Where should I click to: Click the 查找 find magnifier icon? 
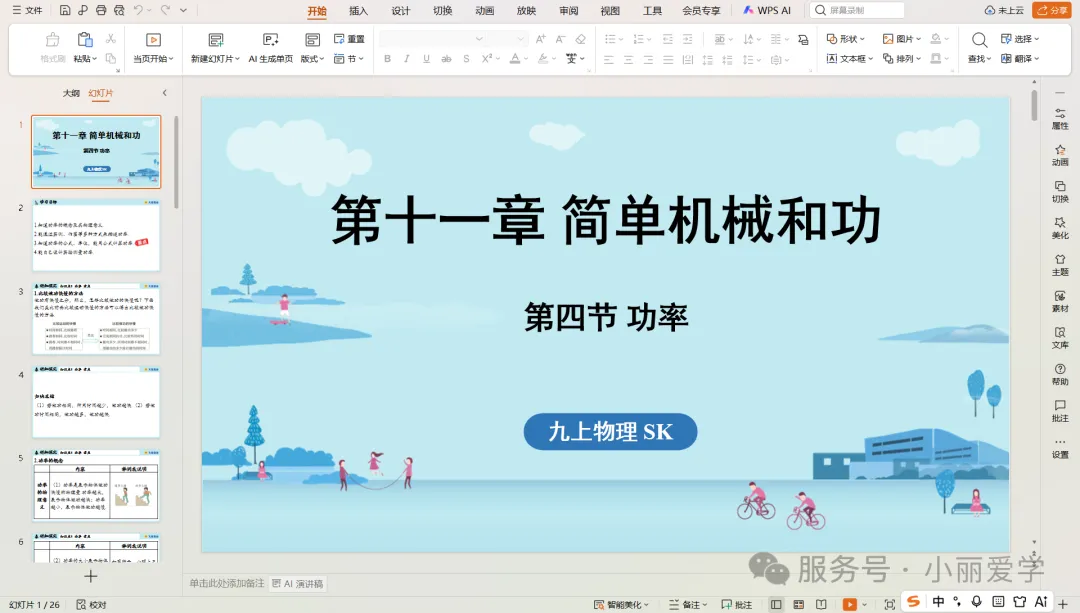click(x=979, y=40)
